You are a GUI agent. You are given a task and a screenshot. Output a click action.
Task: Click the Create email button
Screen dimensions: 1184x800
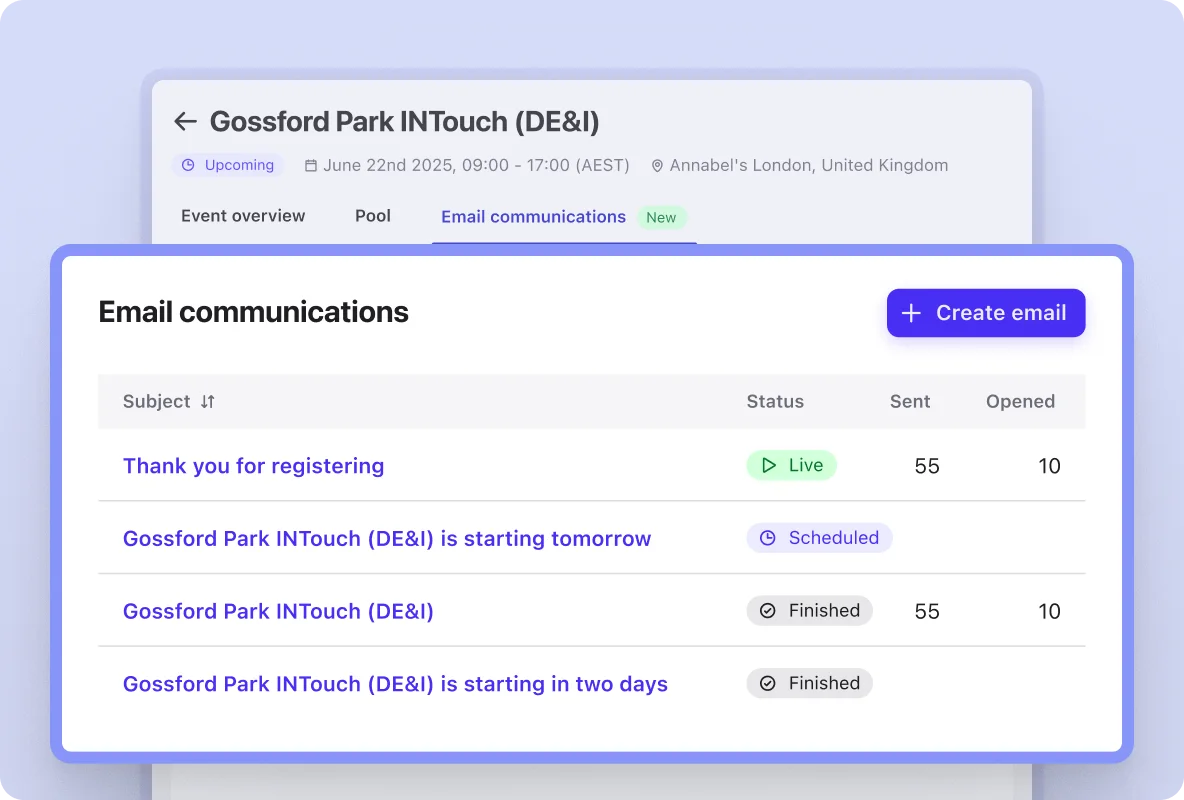pyautogui.click(x=985, y=313)
